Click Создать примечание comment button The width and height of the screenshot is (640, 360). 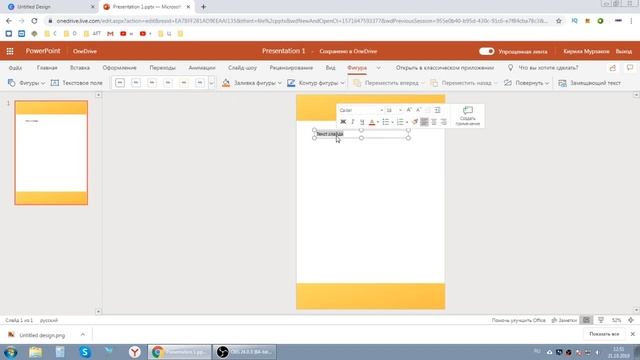coord(468,116)
